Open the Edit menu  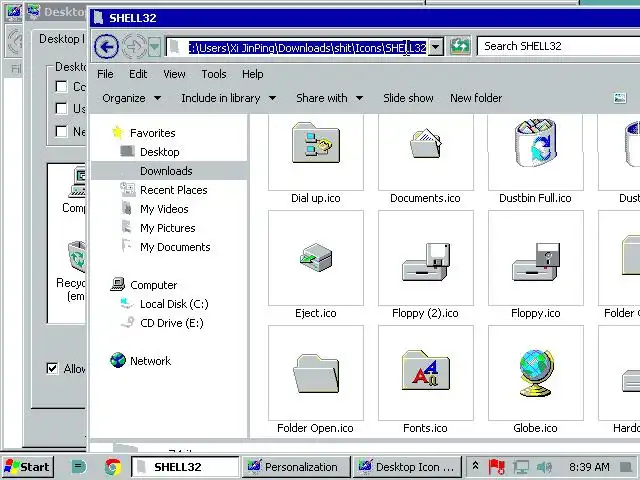tap(138, 74)
